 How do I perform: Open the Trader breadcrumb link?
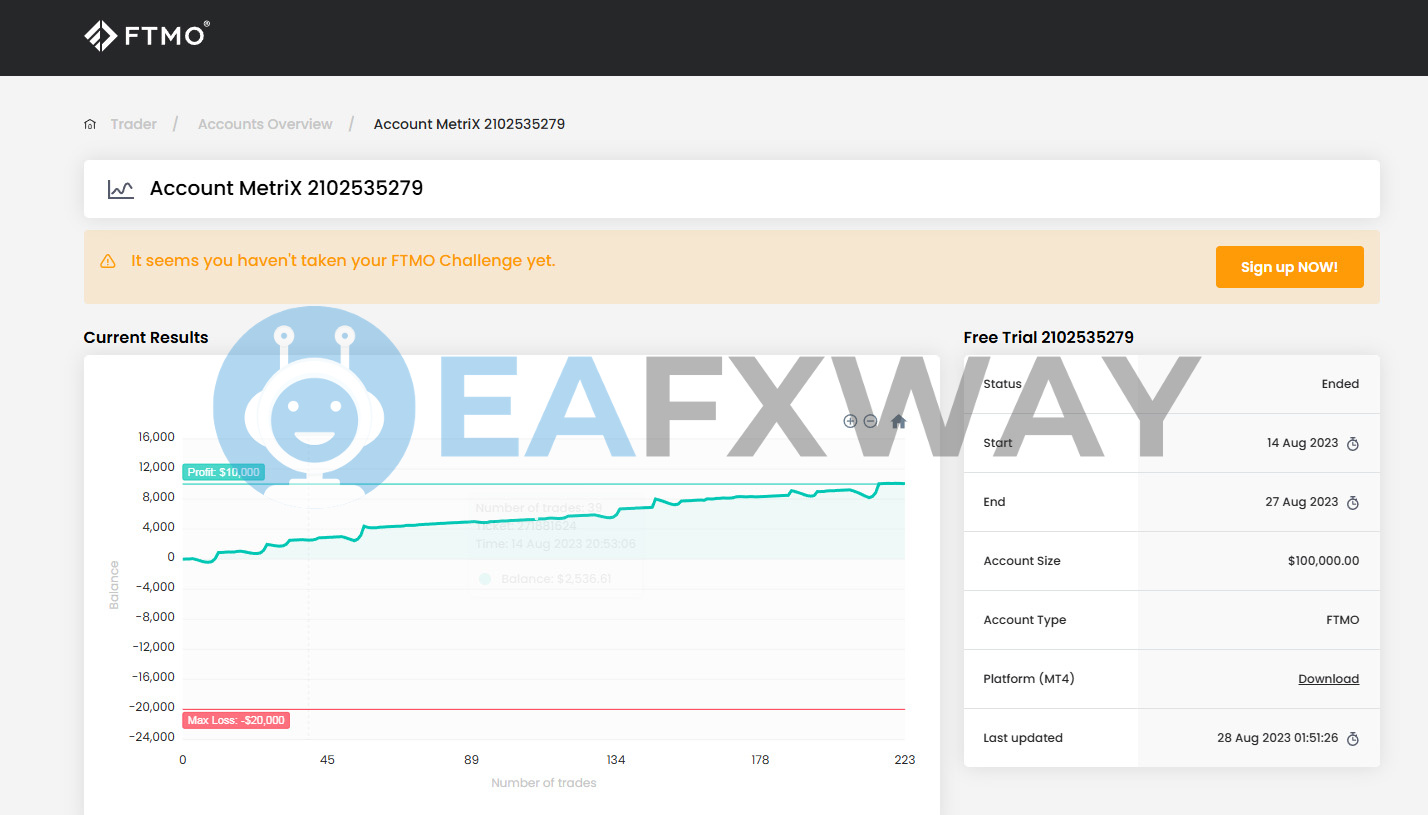[134, 124]
